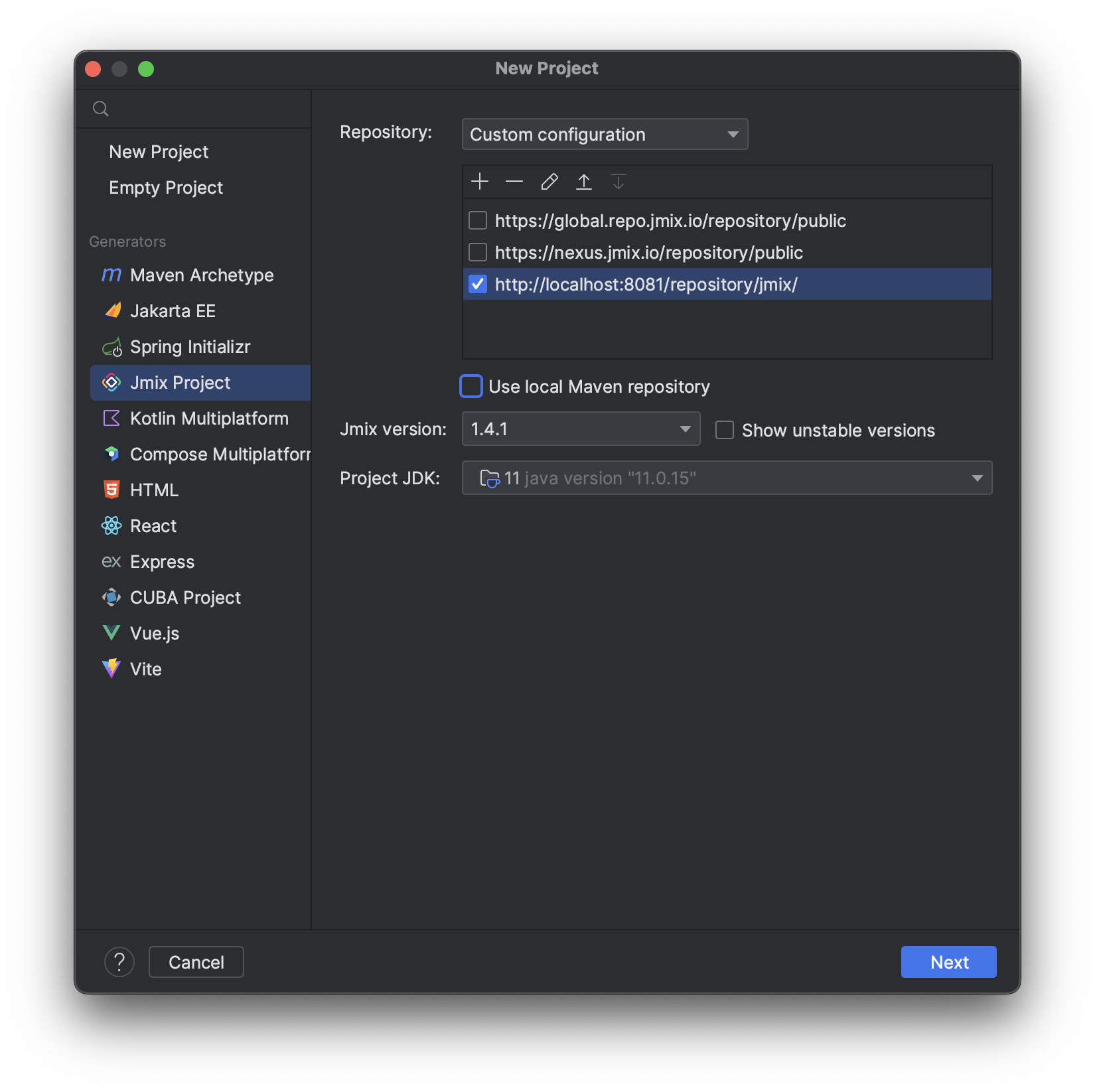This screenshot has width=1095, height=1092.
Task: Remove selected repository with minus icon
Action: pyautogui.click(x=514, y=181)
